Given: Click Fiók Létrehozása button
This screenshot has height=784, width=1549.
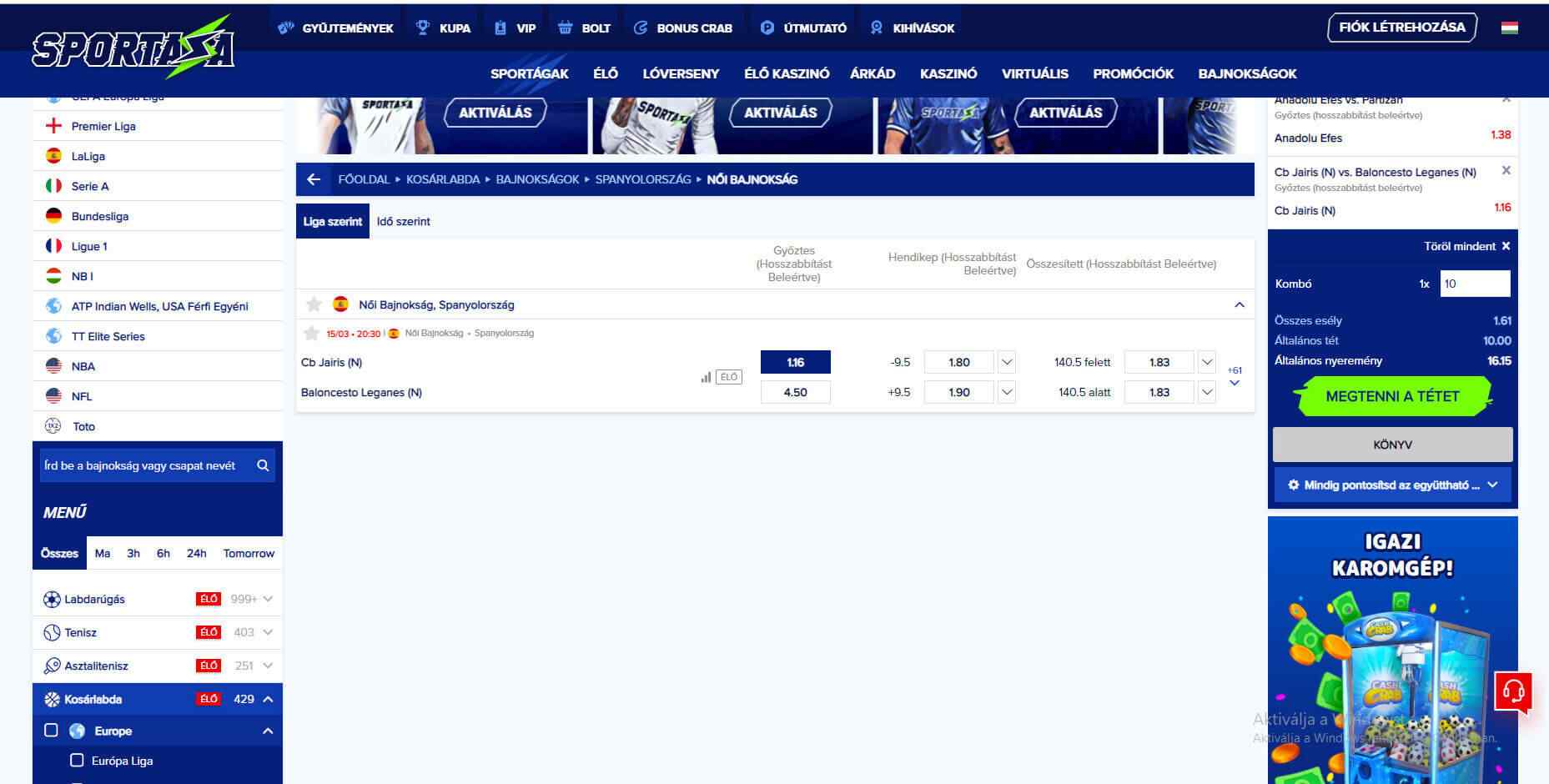Looking at the screenshot, I should (x=1402, y=28).
